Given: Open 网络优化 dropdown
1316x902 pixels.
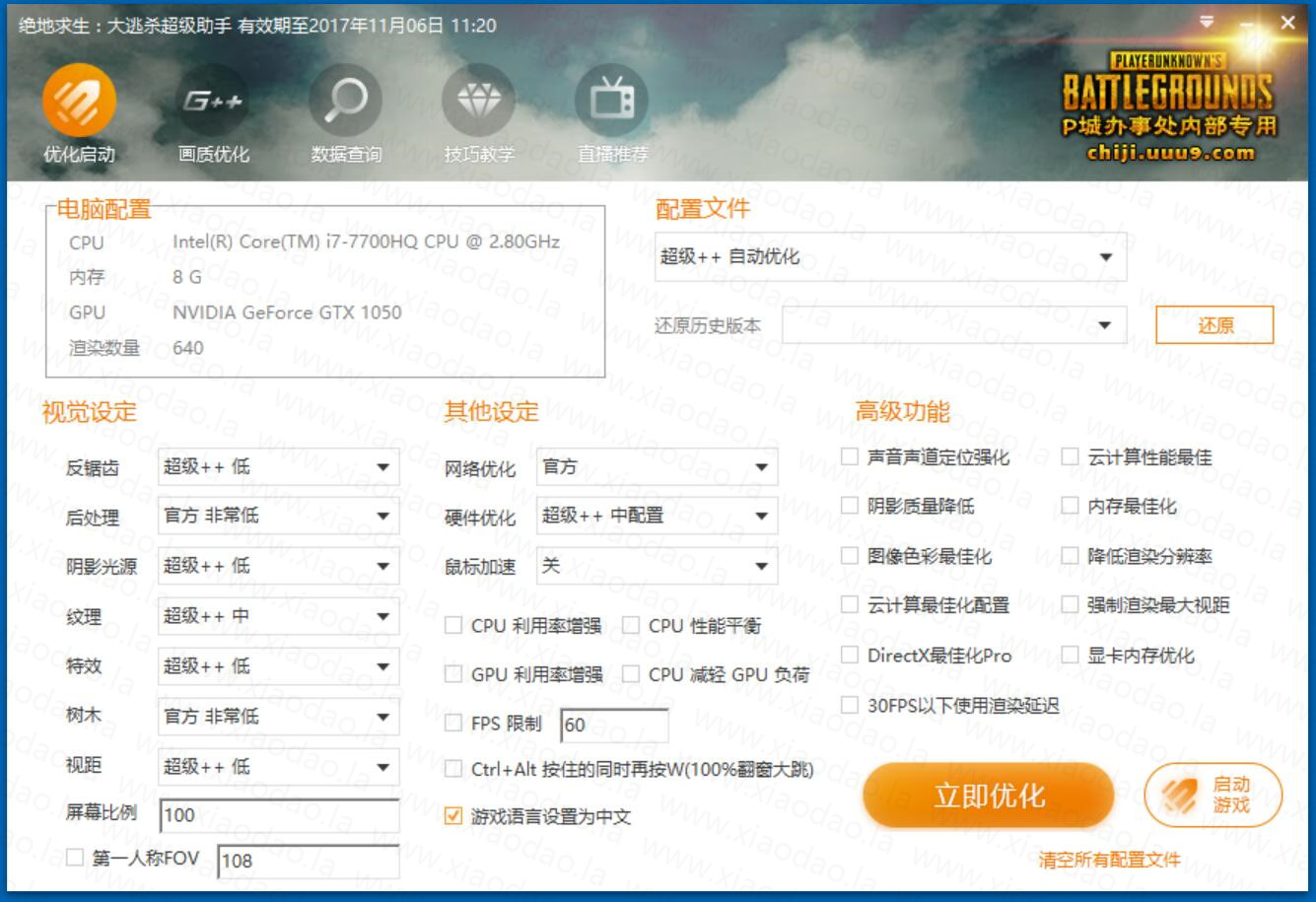Looking at the screenshot, I should 658,467.
